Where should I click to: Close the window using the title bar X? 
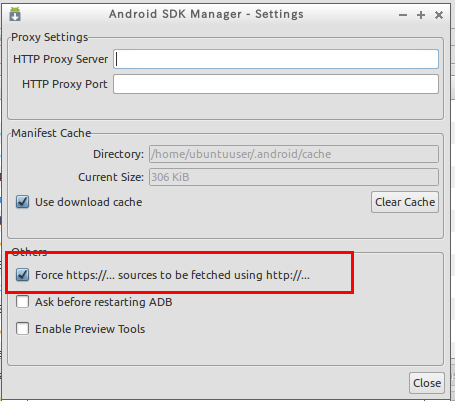(439, 15)
